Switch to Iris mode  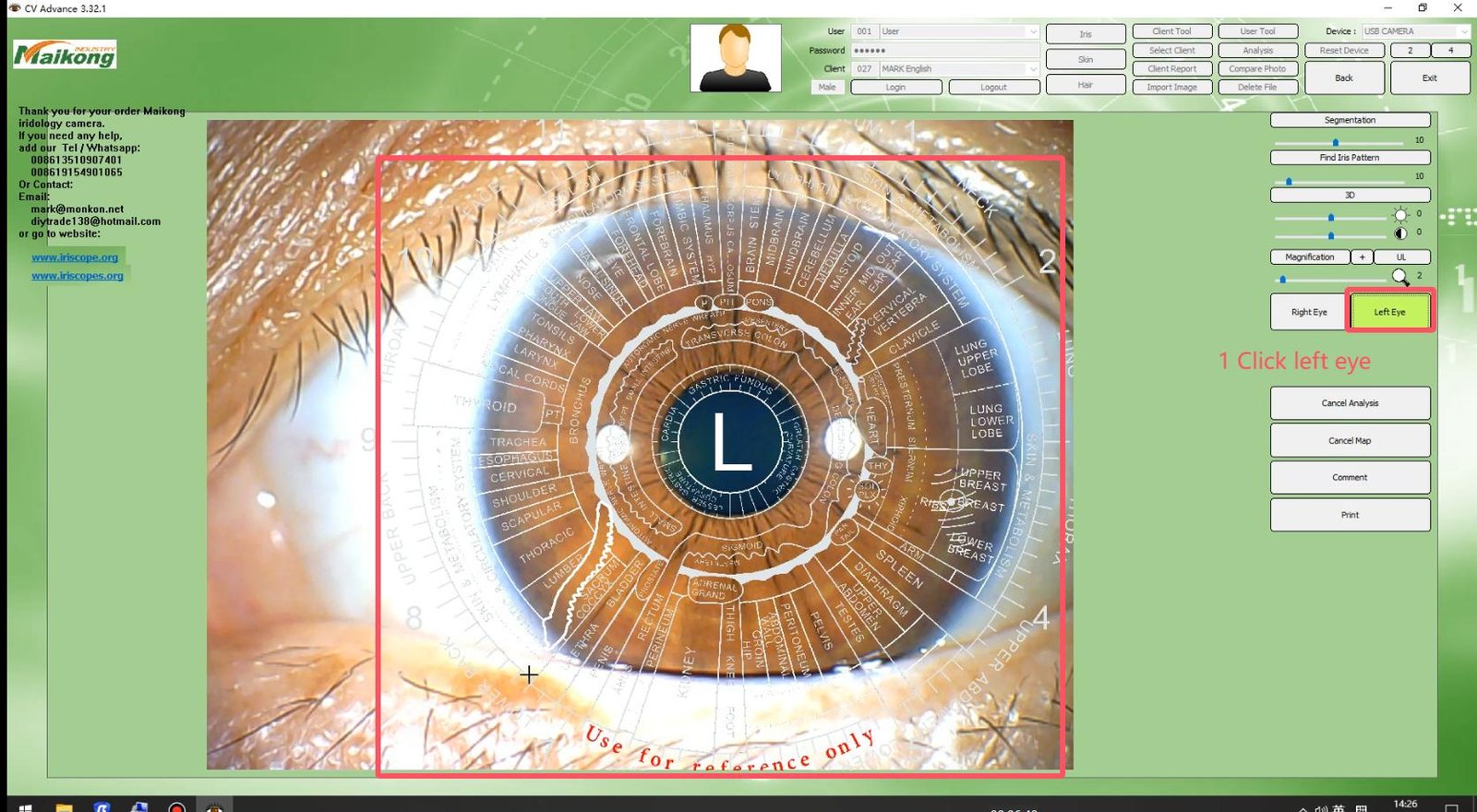(1086, 34)
